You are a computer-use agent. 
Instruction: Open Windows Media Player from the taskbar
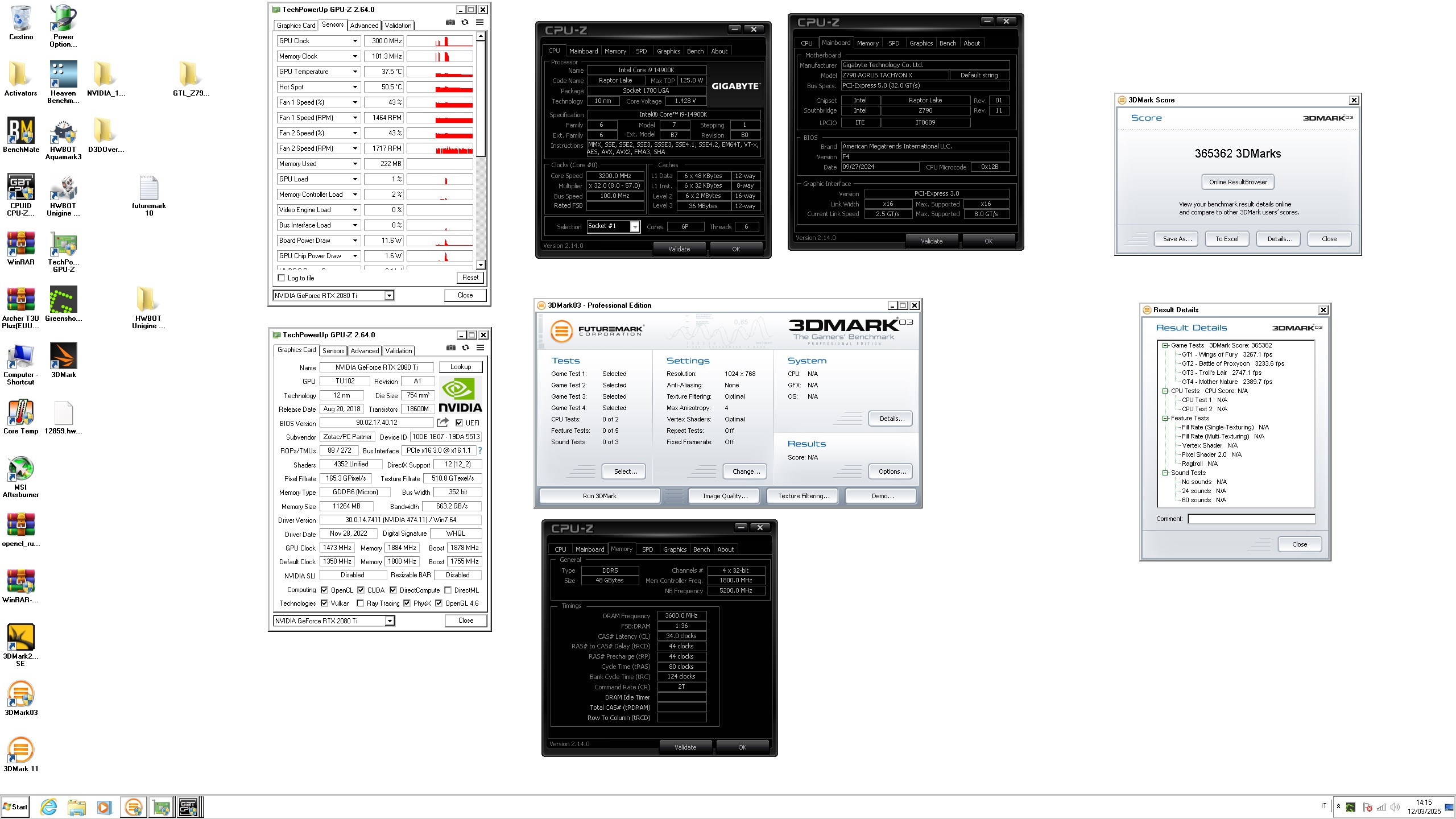tap(104, 806)
